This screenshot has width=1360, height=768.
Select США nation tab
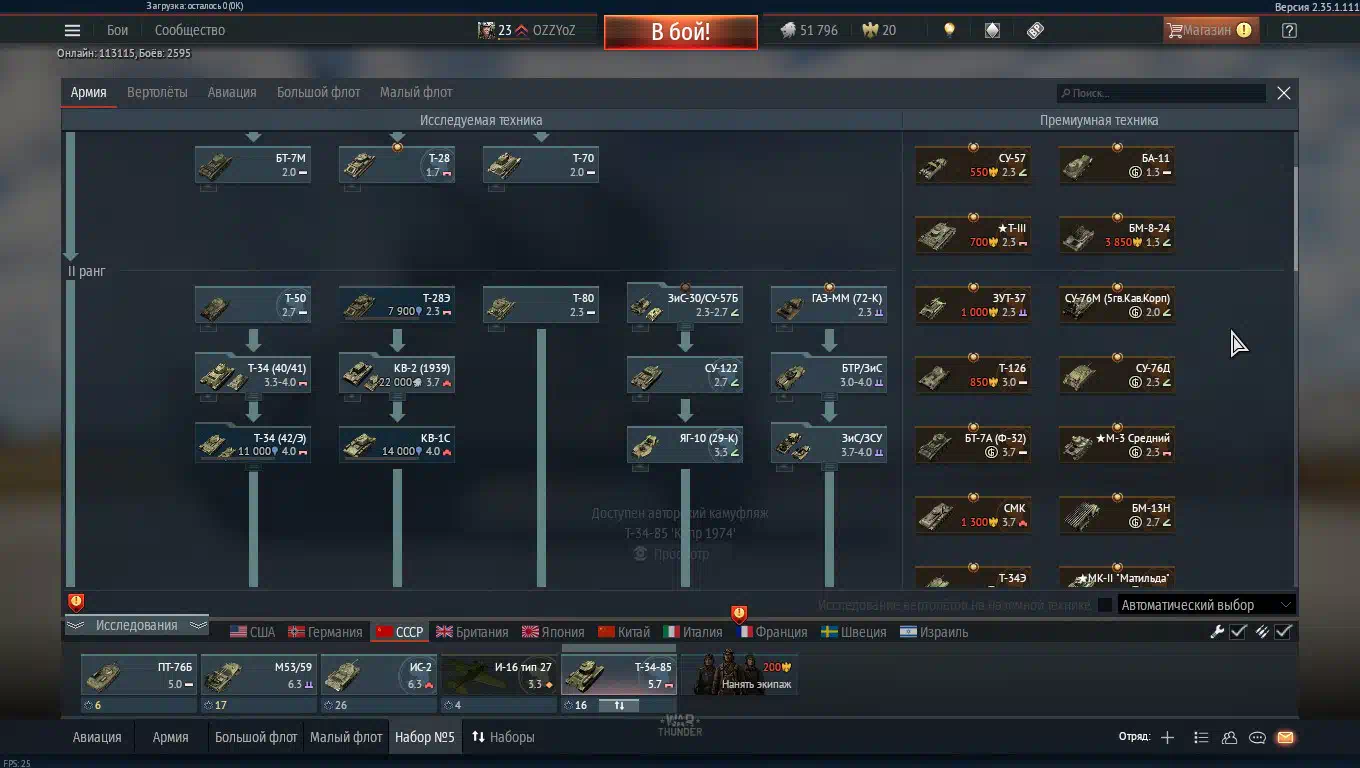click(252, 632)
